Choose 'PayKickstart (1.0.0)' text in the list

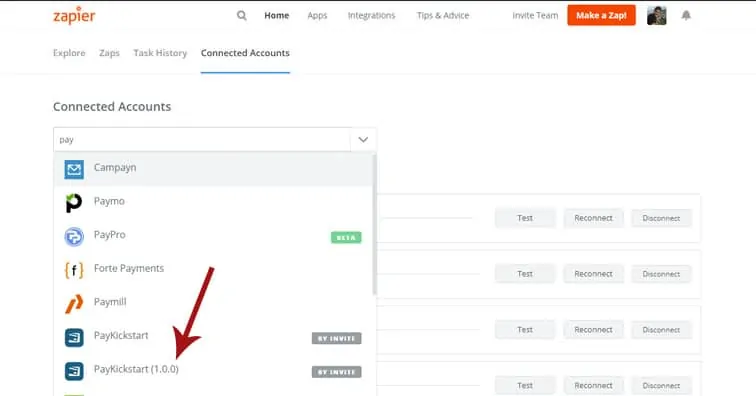(136, 369)
